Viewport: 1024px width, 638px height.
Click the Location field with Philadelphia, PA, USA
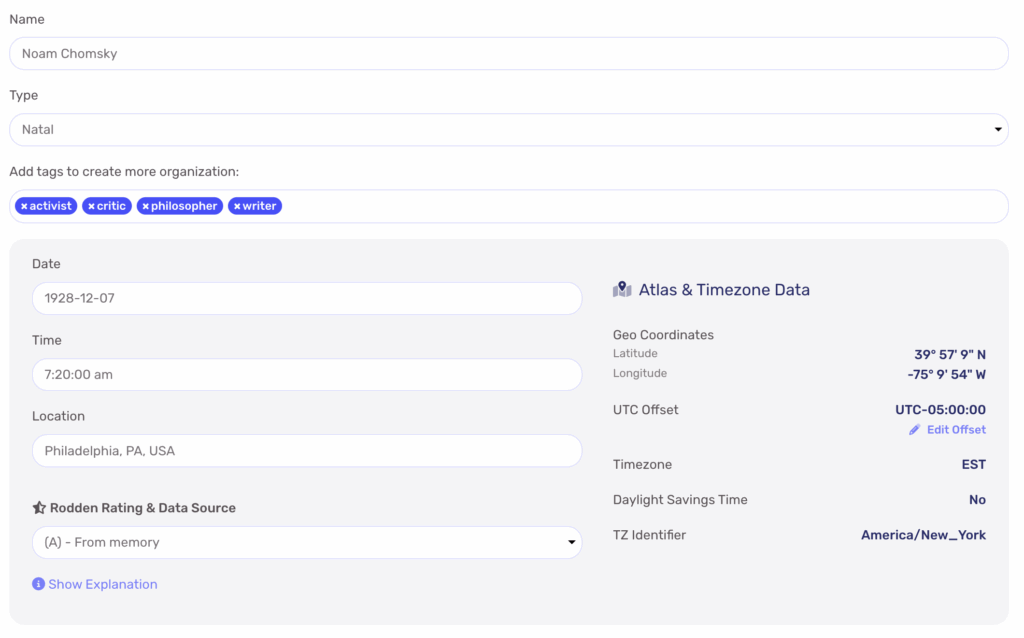(306, 451)
